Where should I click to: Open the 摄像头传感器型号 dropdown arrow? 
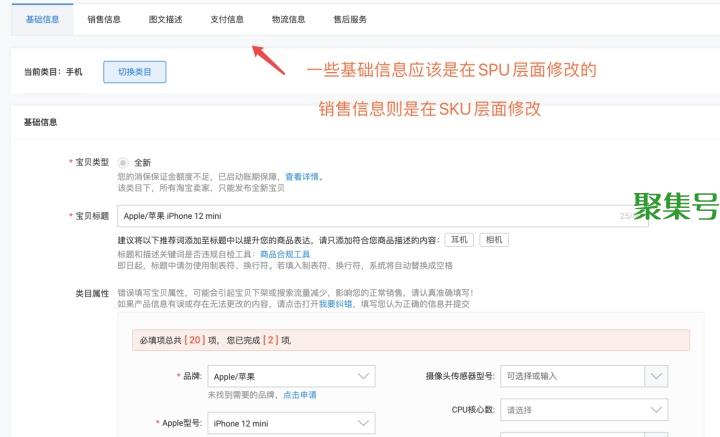click(655, 376)
